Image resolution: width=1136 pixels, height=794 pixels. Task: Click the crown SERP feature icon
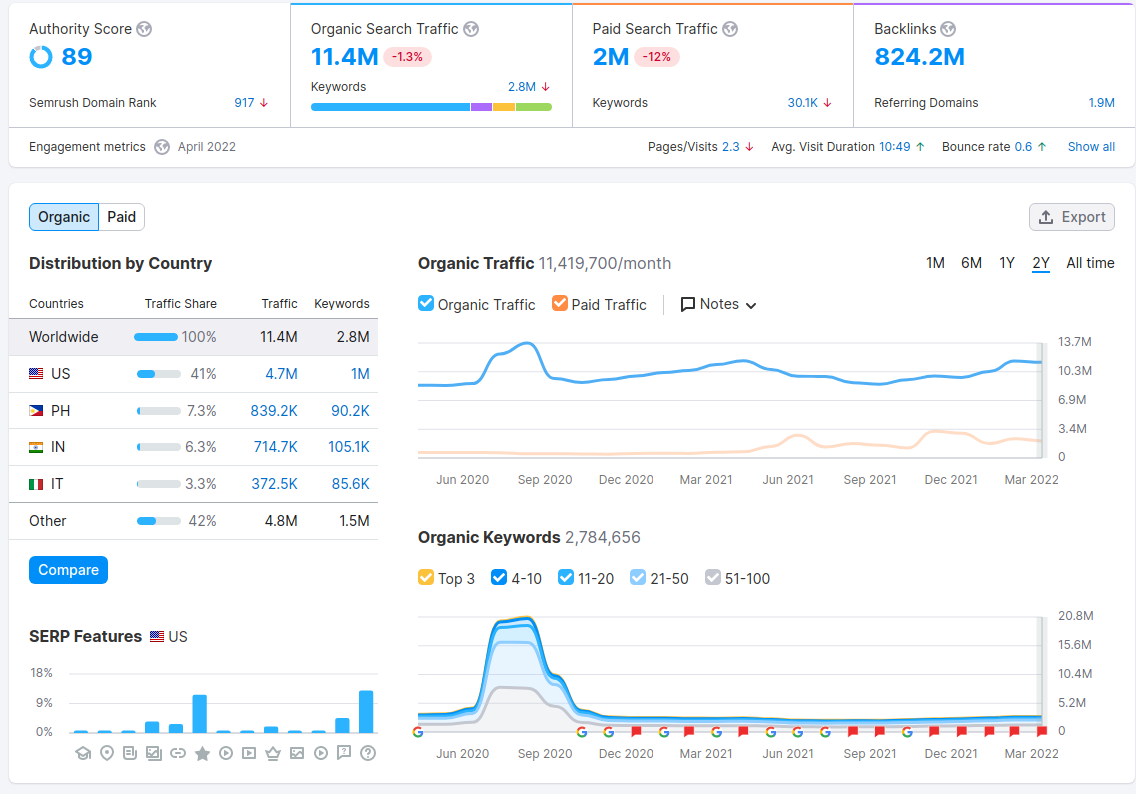[x=272, y=753]
